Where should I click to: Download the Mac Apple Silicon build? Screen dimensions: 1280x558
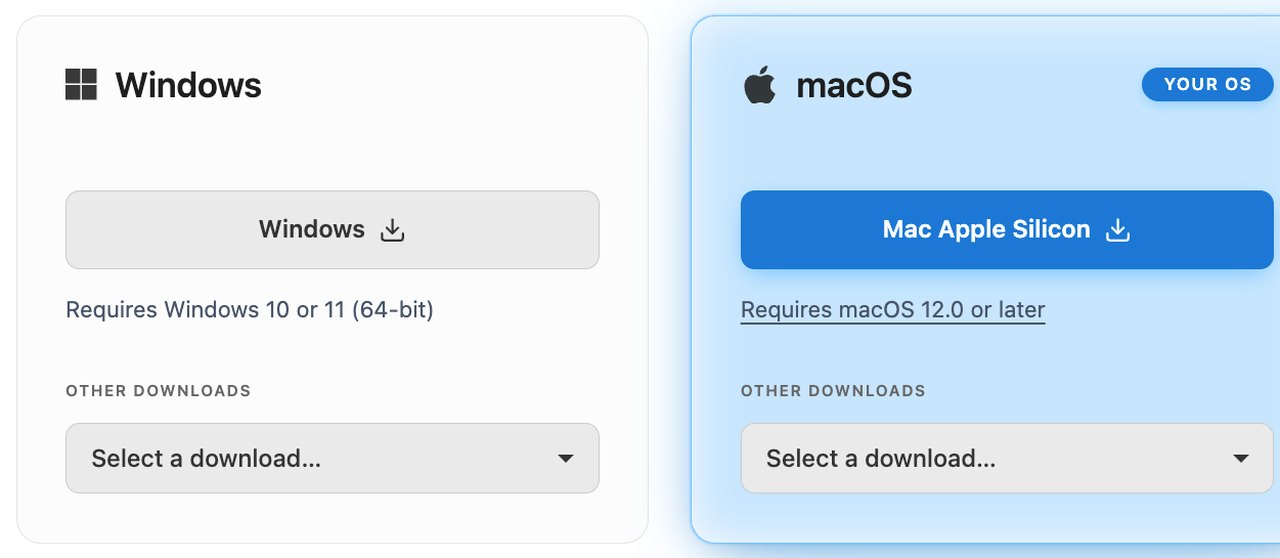(1007, 230)
